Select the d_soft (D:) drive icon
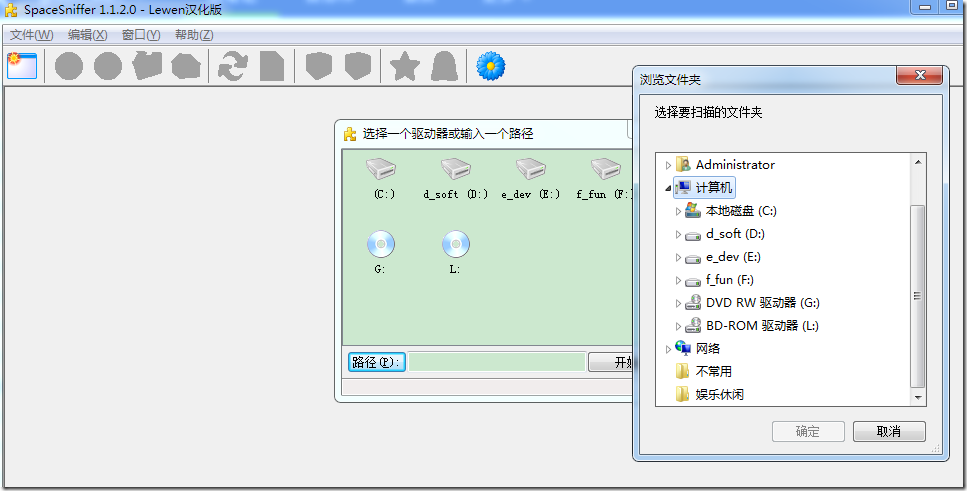Viewport: 967px width, 491px height. (456, 167)
